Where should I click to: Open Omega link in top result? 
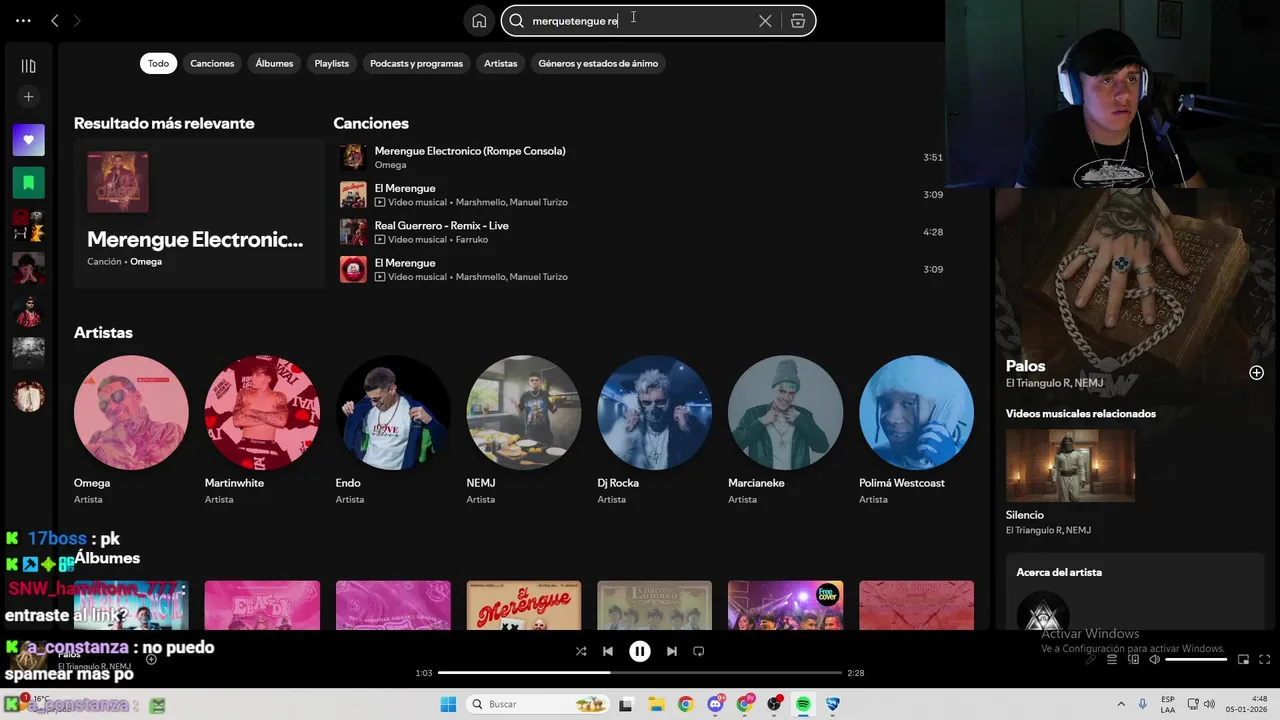(146, 262)
